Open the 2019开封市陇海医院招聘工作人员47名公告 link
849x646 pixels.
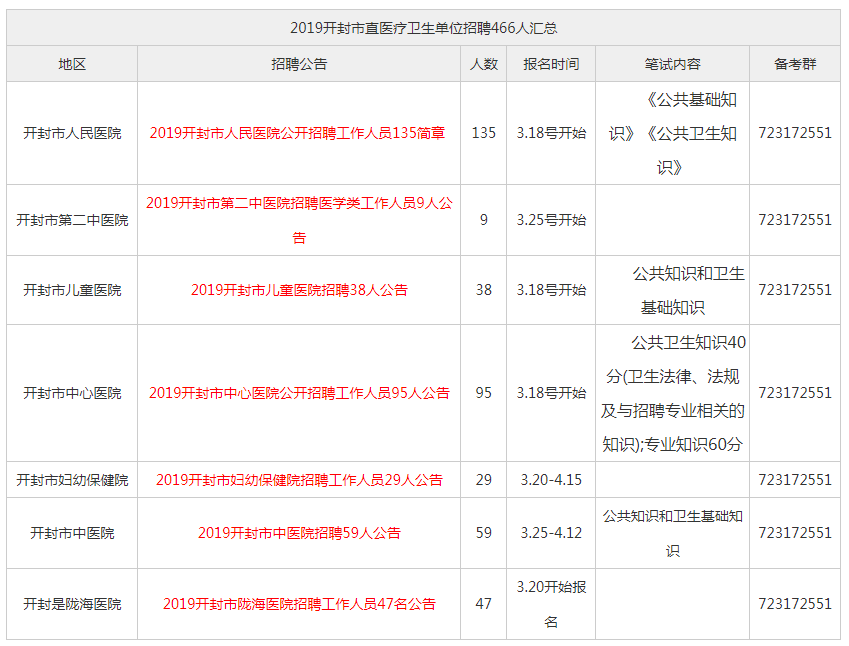tap(299, 604)
